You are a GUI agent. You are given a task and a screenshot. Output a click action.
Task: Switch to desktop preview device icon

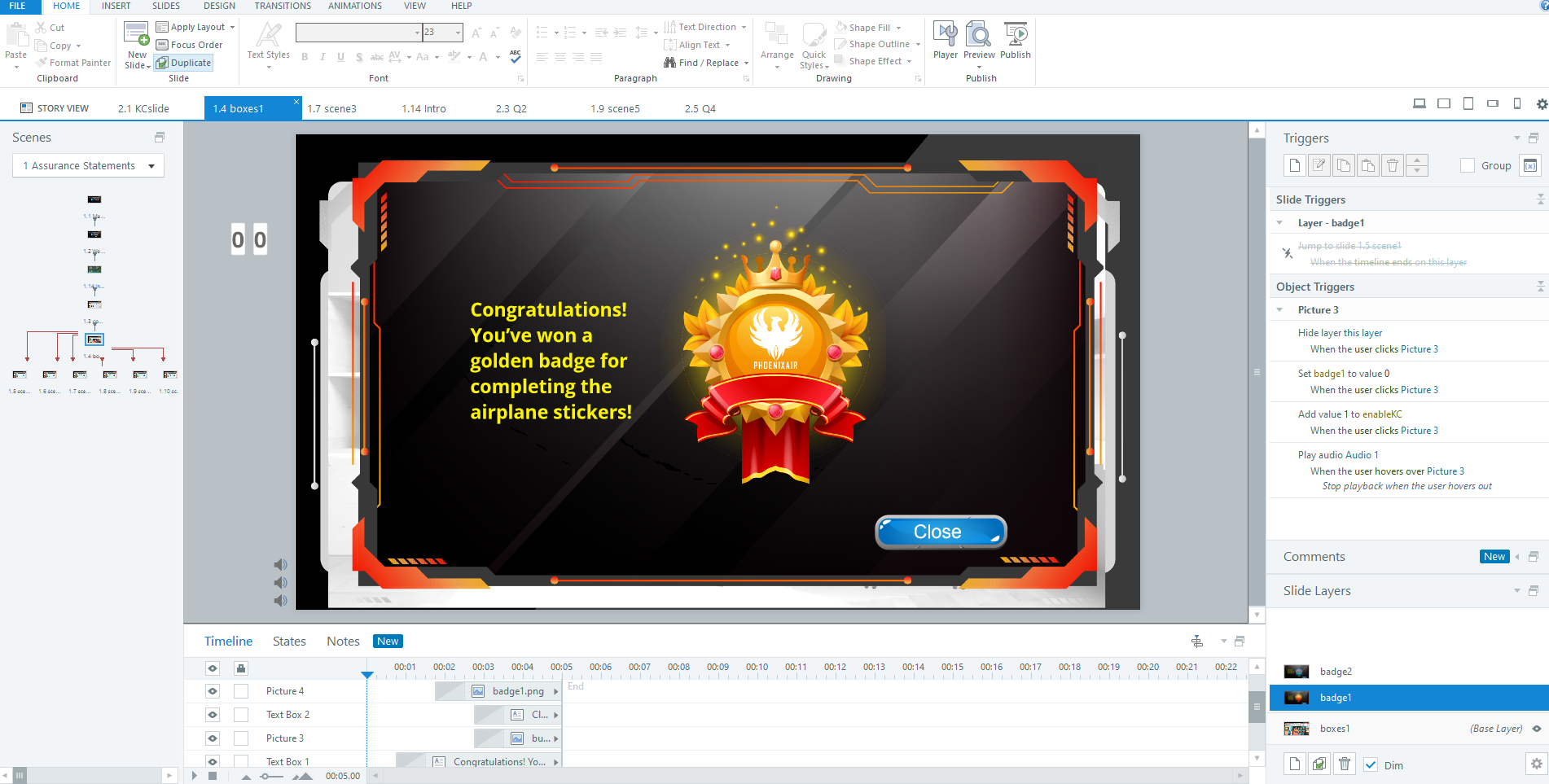coord(1420,104)
